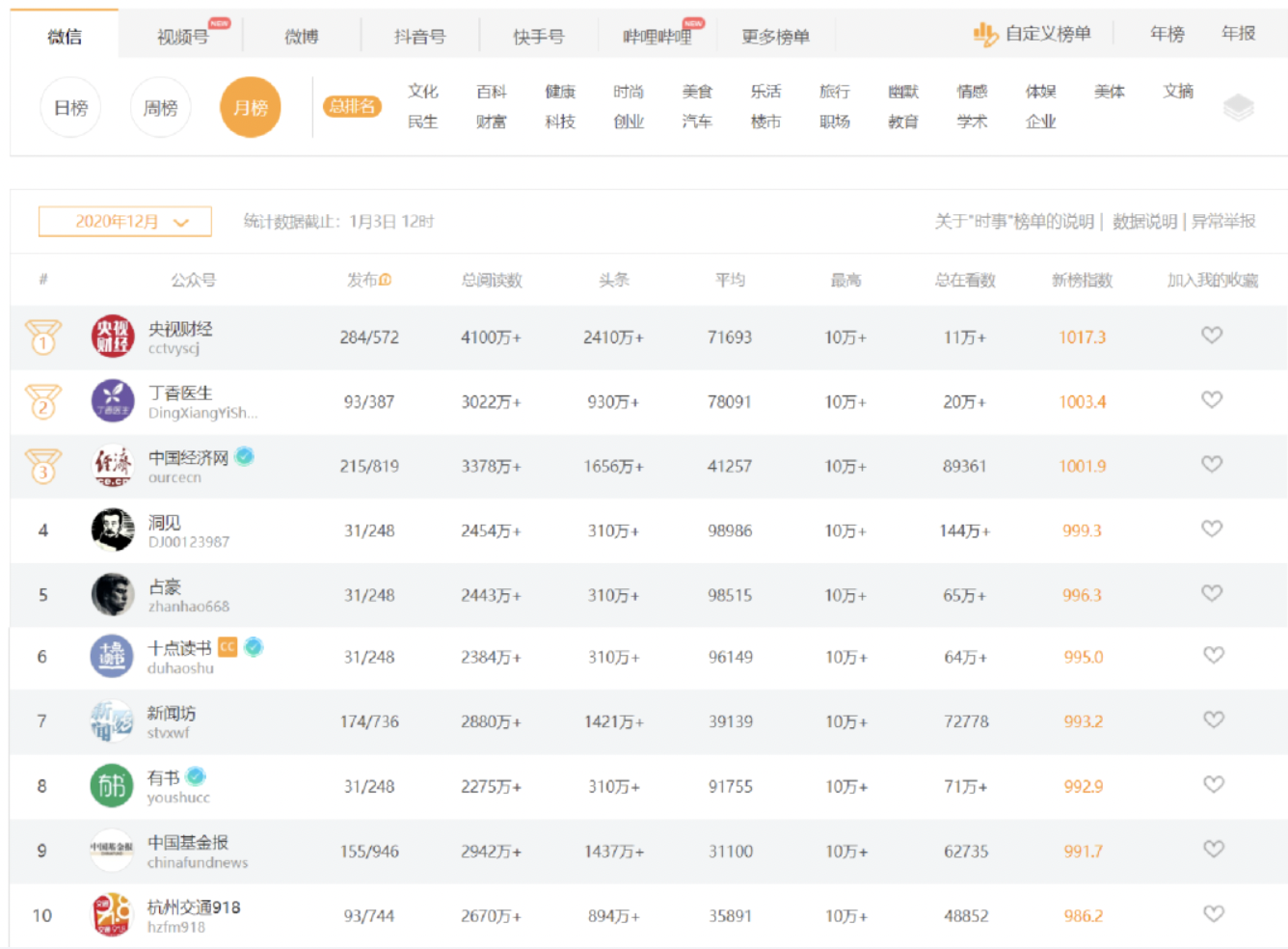Open the 抖音号 ranking tab
This screenshot has height=949, width=1288.
click(420, 37)
